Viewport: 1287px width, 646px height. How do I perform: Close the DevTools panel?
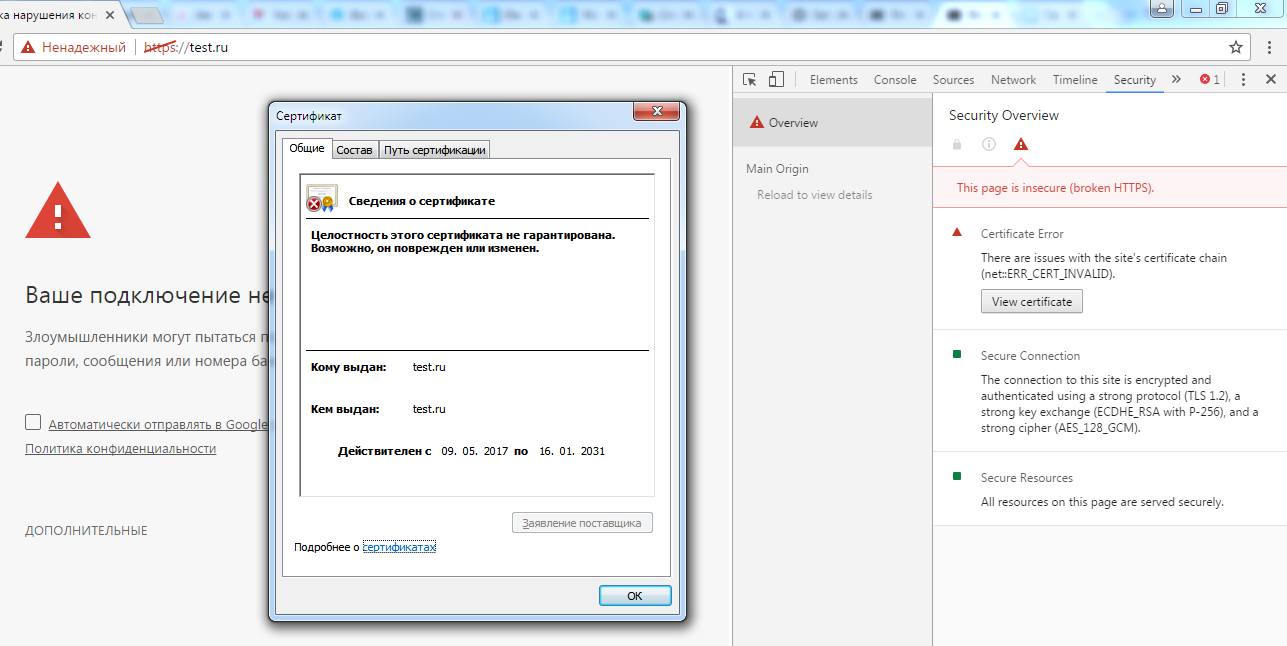pyautogui.click(x=1271, y=80)
